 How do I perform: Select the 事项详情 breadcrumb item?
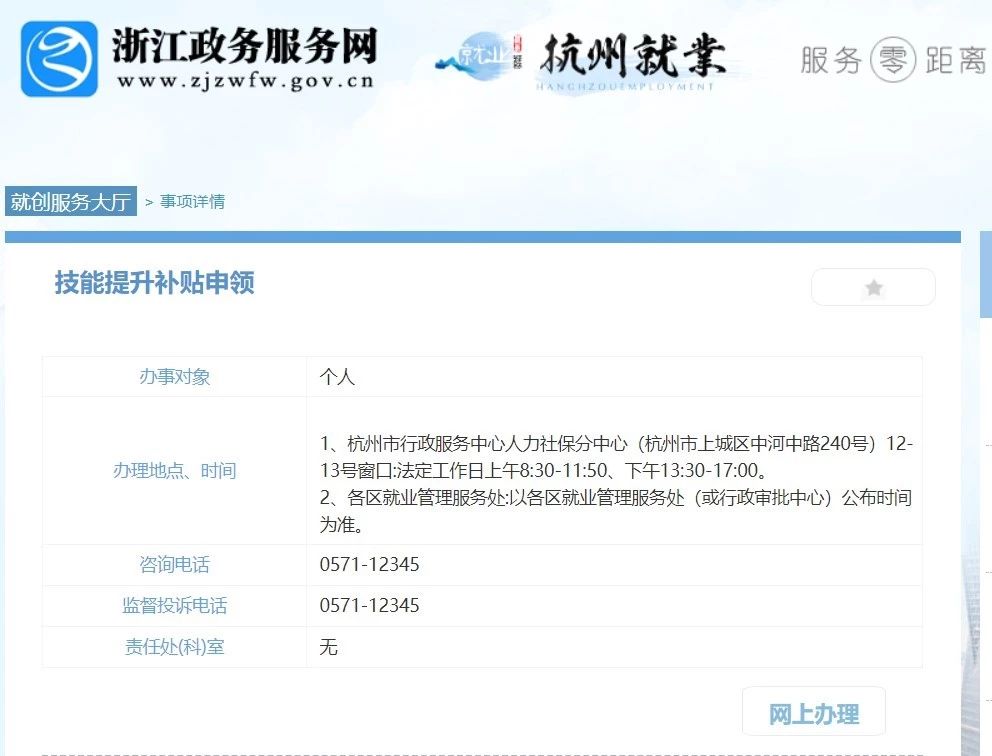point(192,201)
